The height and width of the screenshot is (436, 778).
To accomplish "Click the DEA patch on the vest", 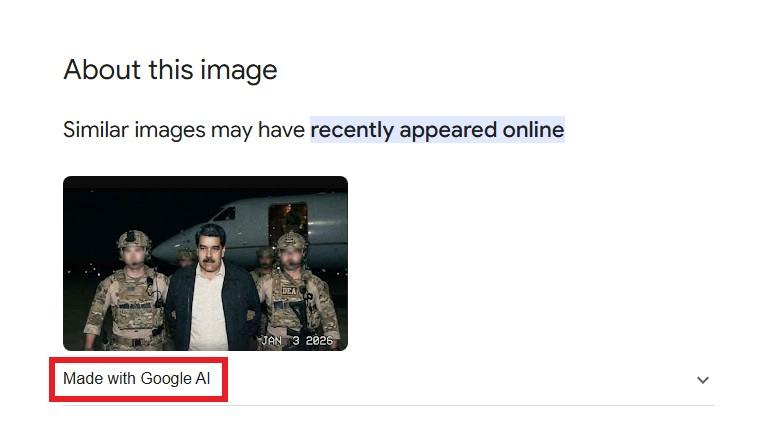I will pos(289,291).
